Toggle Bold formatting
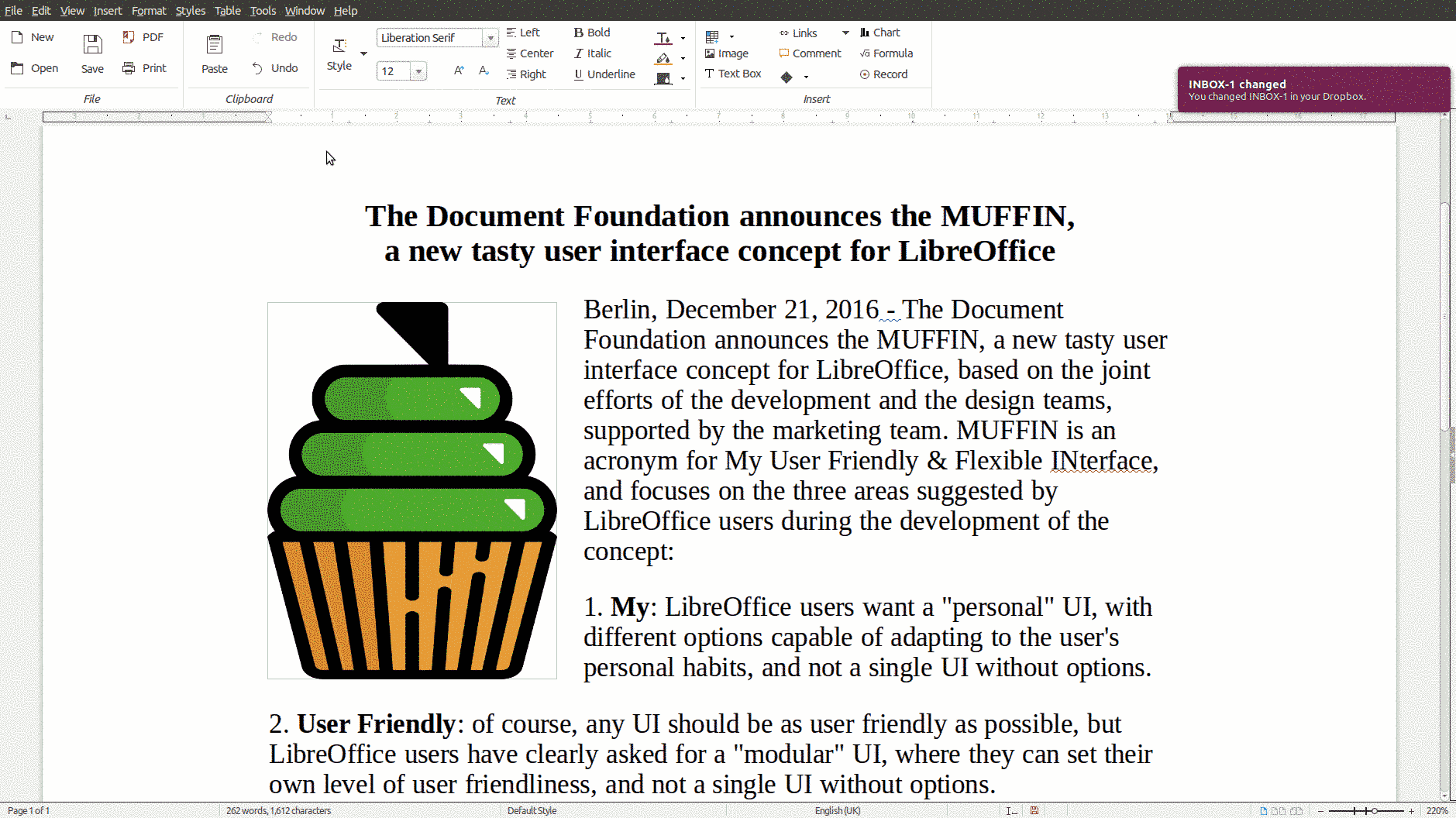The image size is (1456, 818). coord(592,33)
